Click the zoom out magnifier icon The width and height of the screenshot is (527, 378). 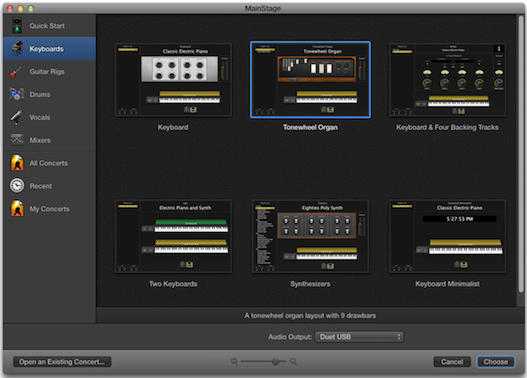[234, 362]
